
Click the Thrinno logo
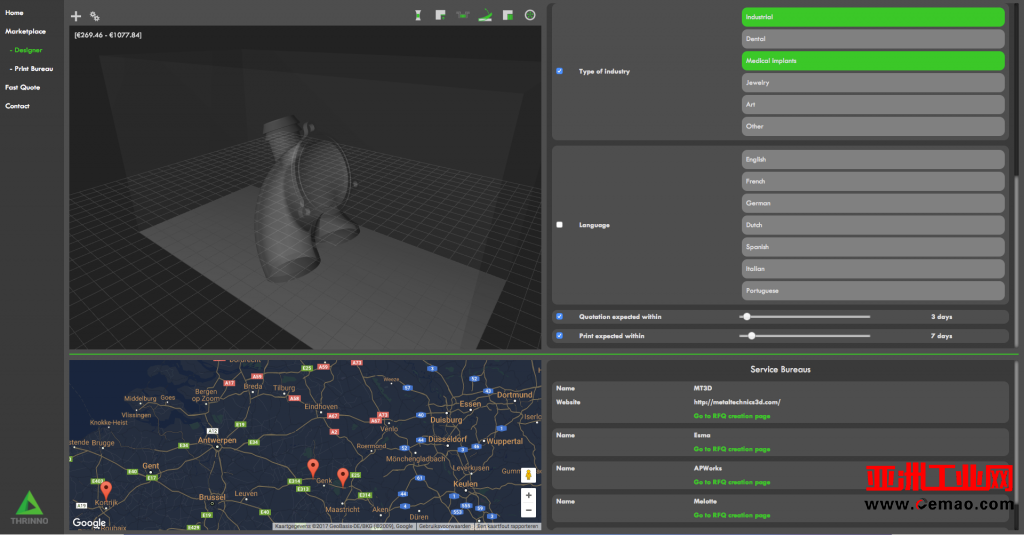pos(29,508)
